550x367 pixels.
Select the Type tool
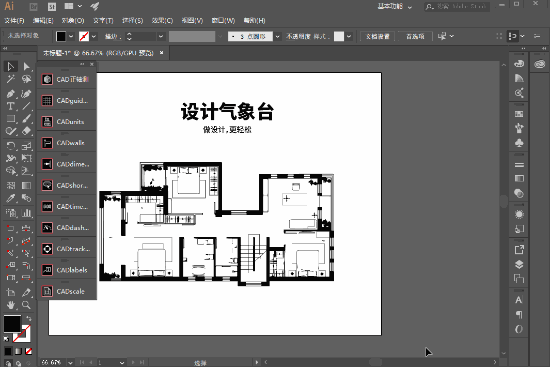[11, 106]
